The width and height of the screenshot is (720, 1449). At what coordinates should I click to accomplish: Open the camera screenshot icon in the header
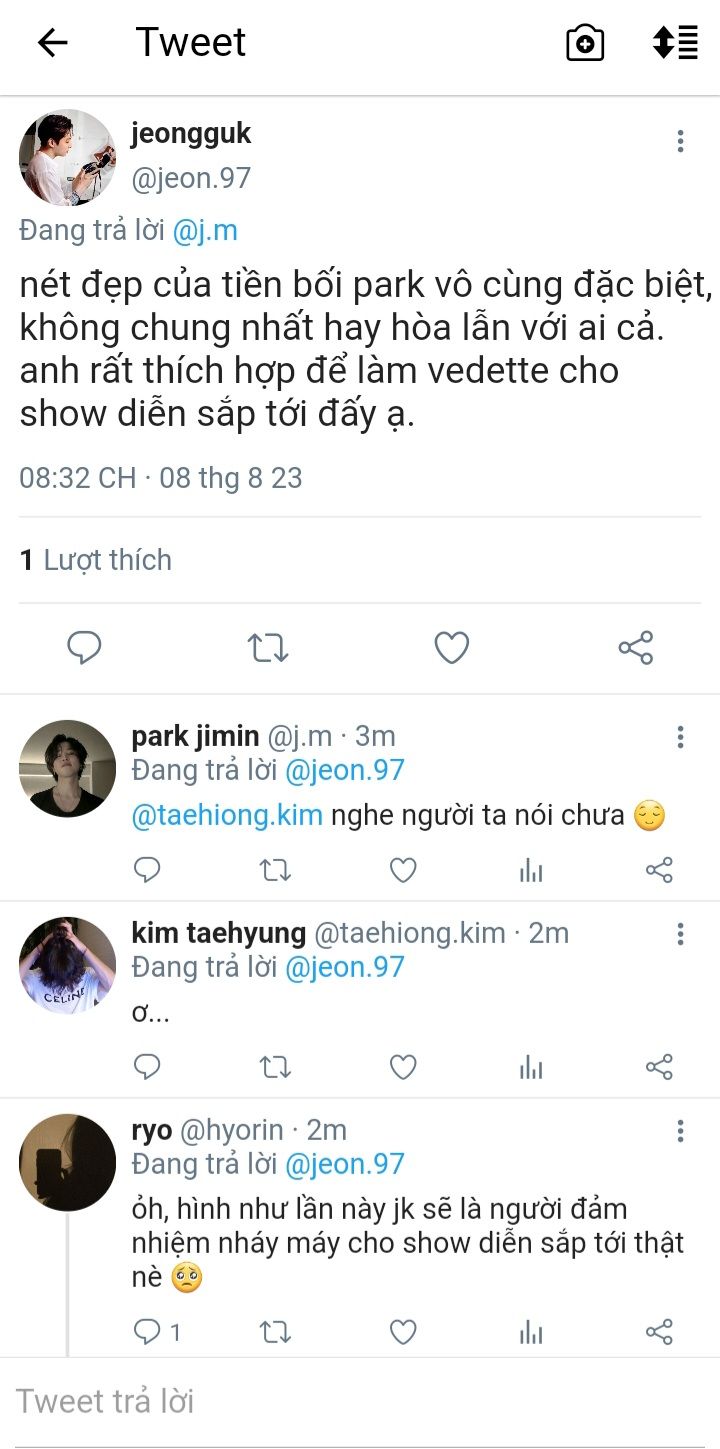coord(585,43)
